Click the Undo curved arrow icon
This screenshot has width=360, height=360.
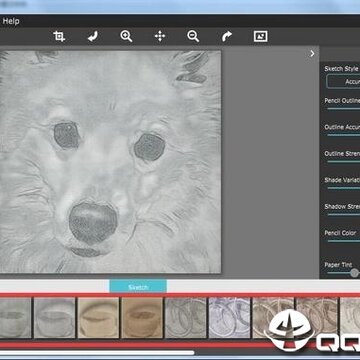93,36
